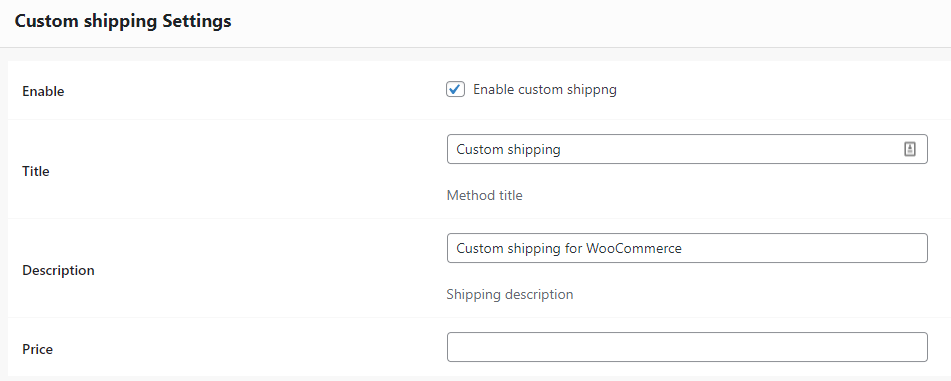This screenshot has width=951, height=381.
Task: Click the 'Custom shipping Settings' page heading
Action: 123,21
